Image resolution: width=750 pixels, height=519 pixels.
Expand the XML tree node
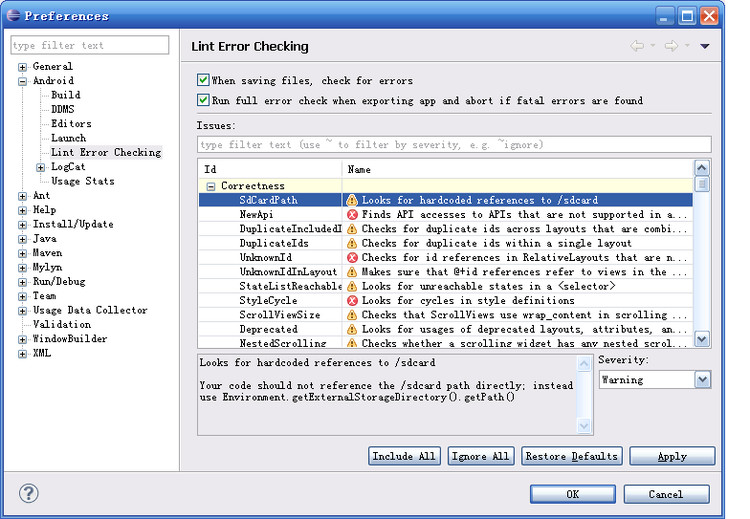22,353
